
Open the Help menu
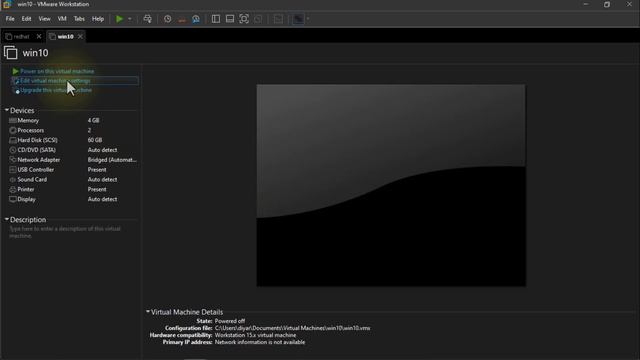(98, 19)
